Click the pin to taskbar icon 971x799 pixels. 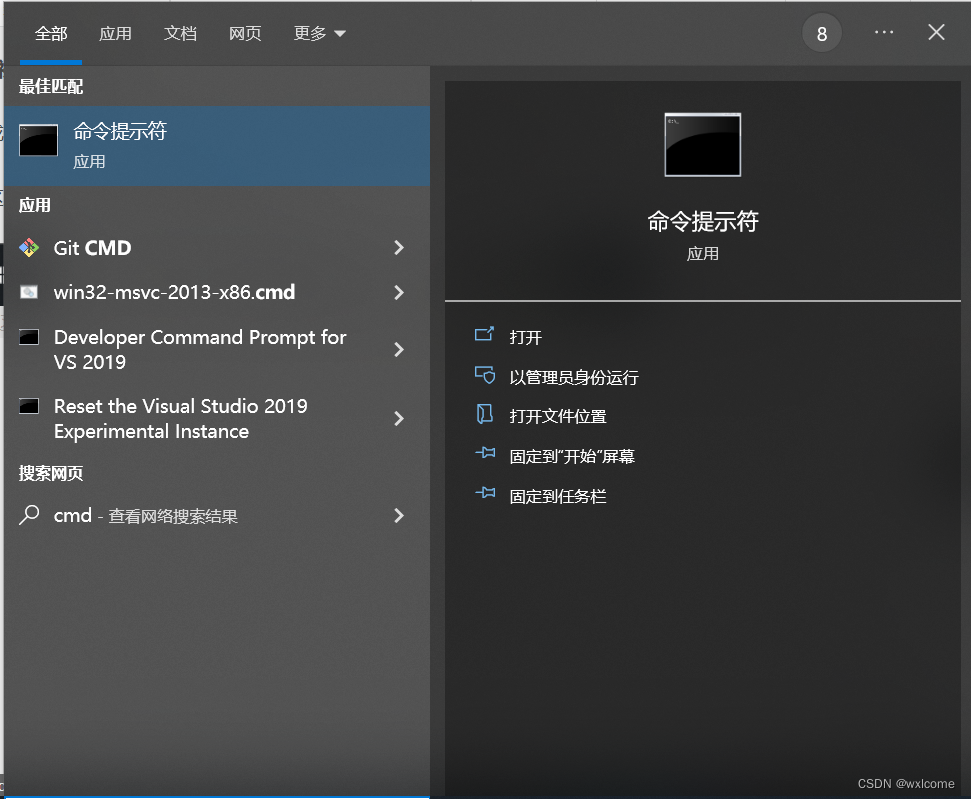pos(485,493)
